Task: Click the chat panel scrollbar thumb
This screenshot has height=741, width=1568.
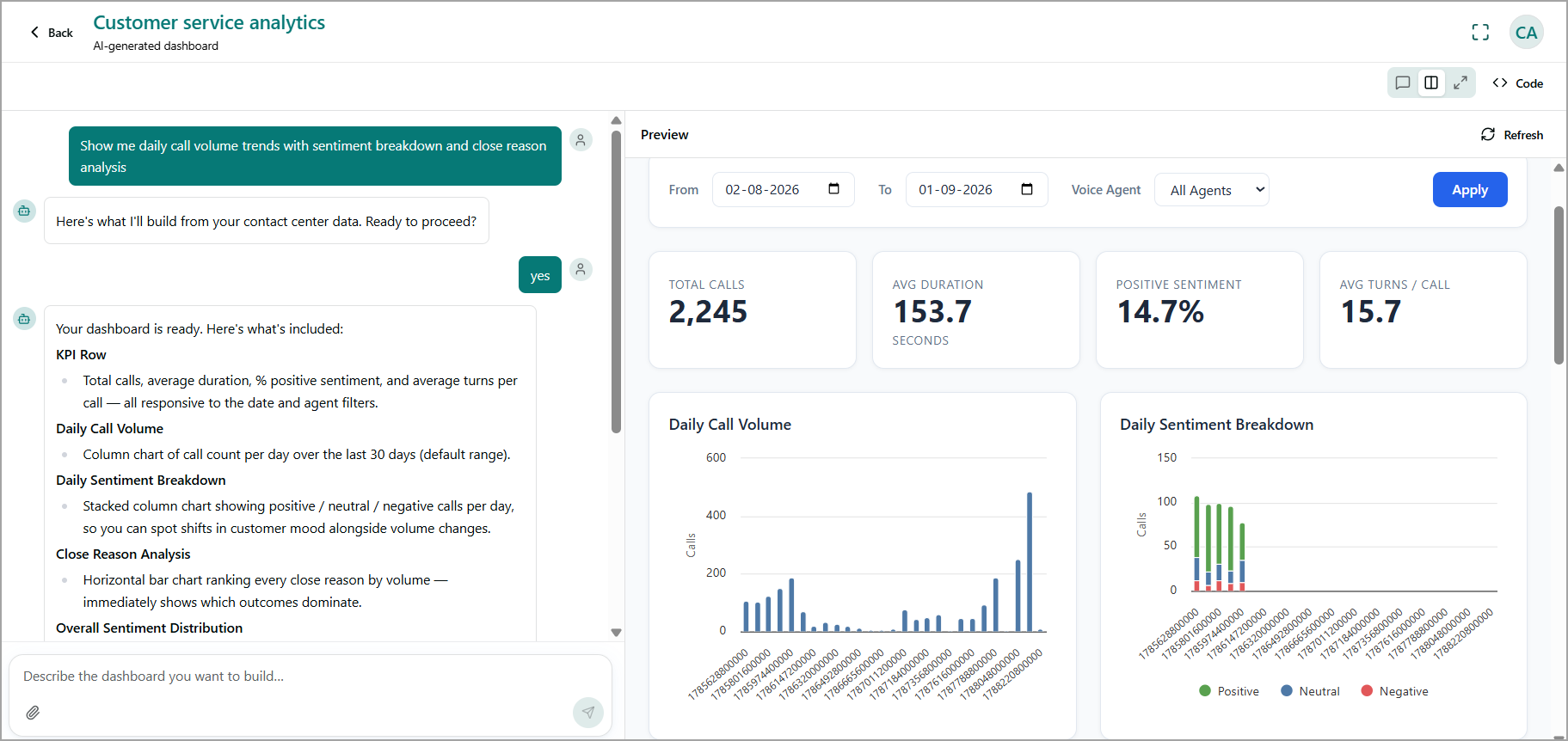Action: (616, 282)
